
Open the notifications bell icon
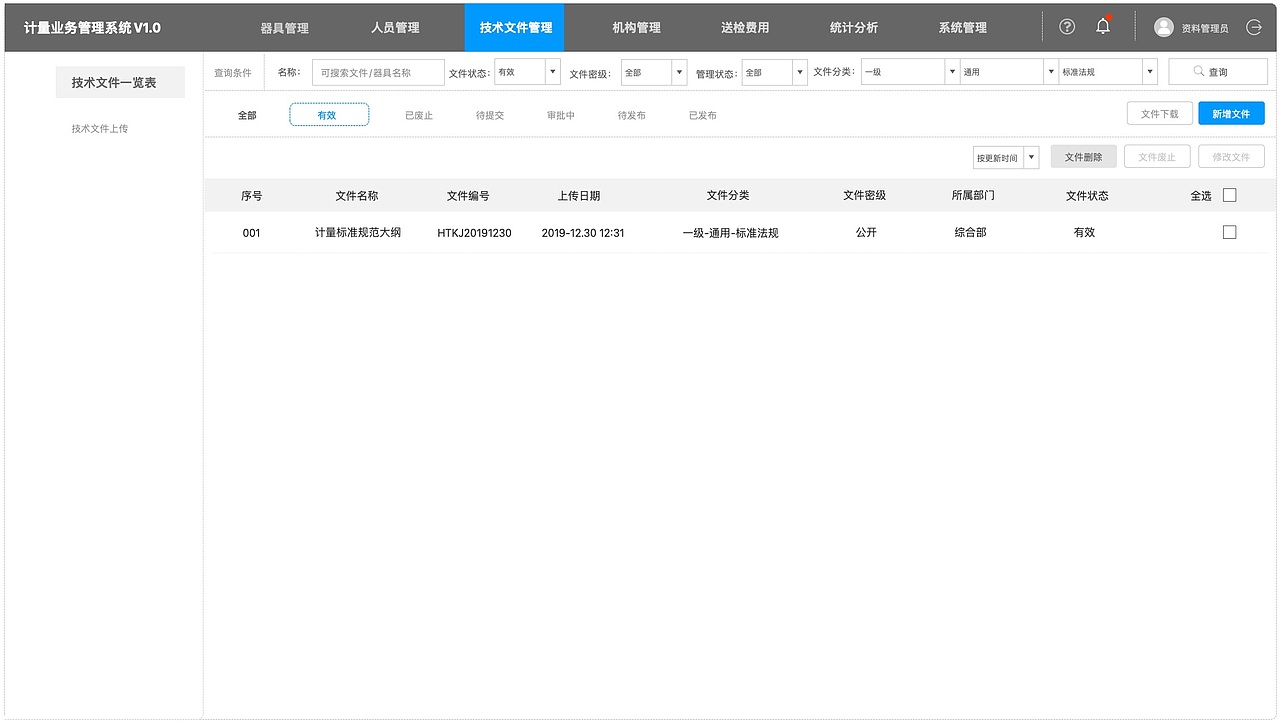click(1103, 26)
